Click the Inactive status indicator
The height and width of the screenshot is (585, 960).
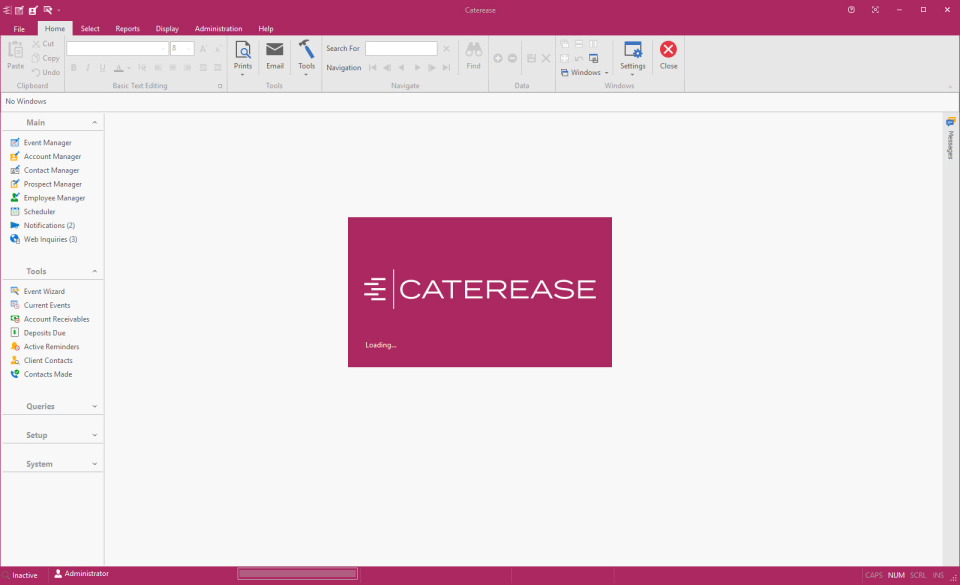[20, 575]
